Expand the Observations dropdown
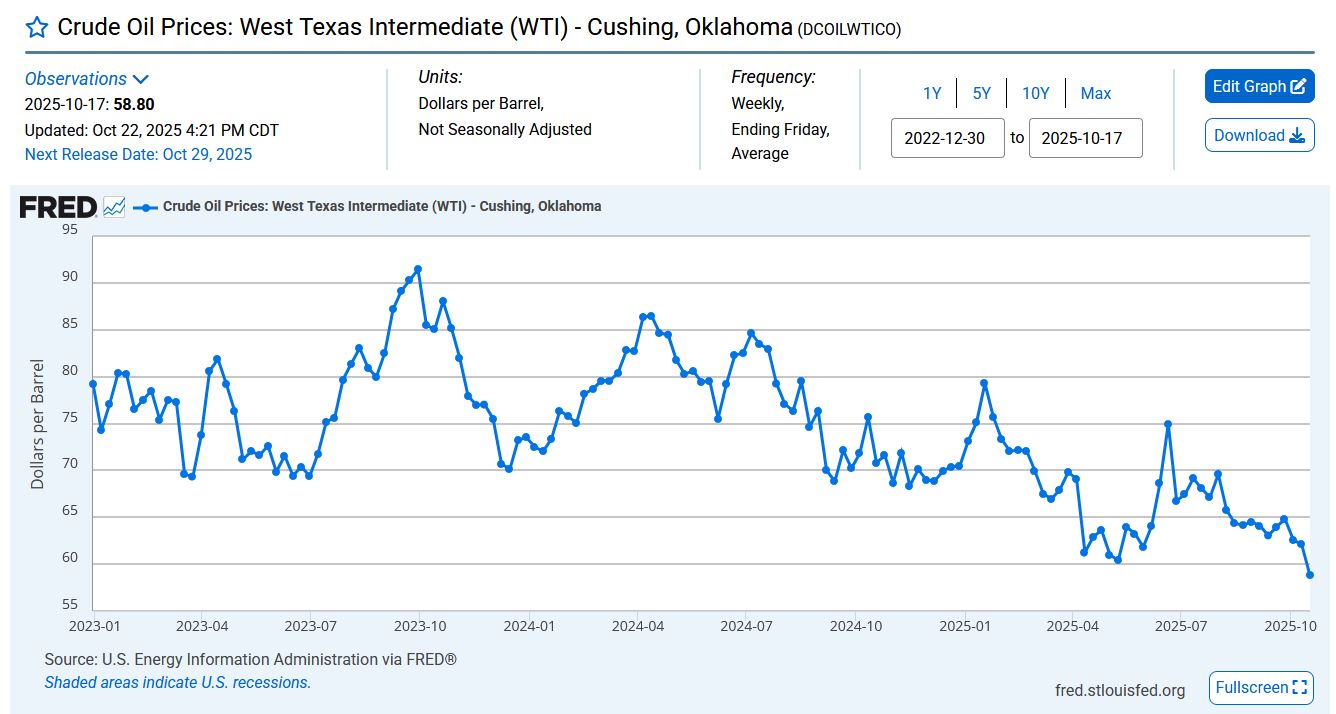Viewport: 1336px width, 714px height. (x=86, y=79)
